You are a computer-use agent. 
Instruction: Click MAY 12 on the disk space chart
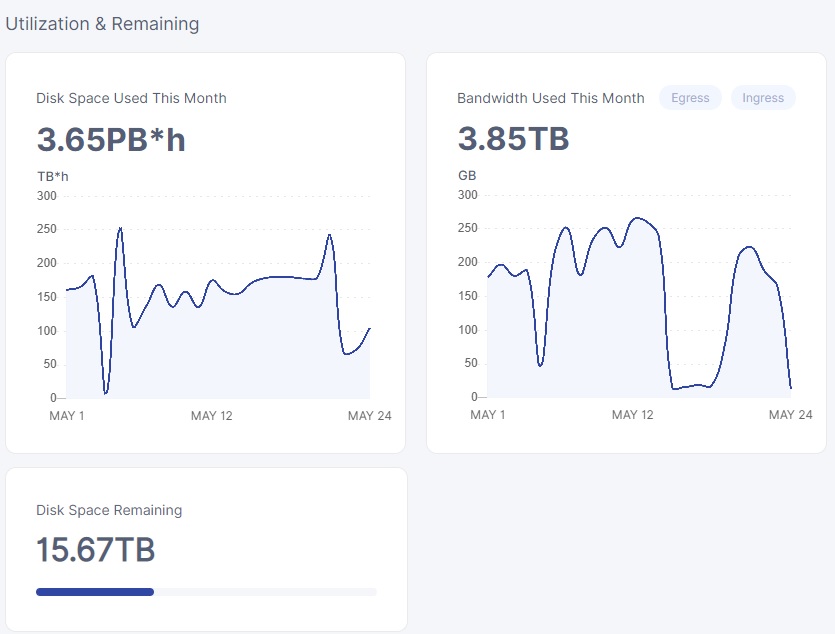[x=211, y=416]
